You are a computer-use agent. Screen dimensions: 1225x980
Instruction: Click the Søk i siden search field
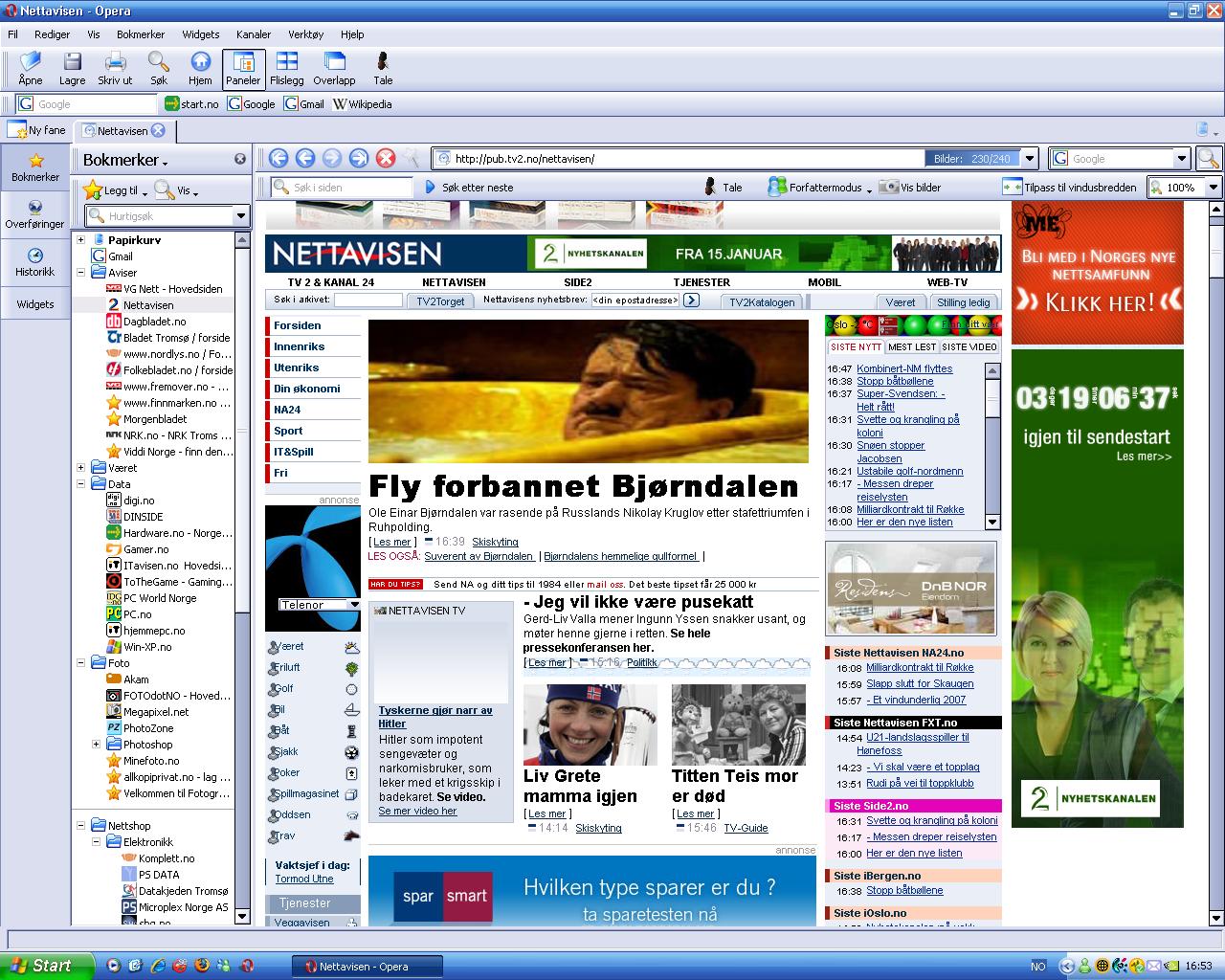click(x=342, y=188)
